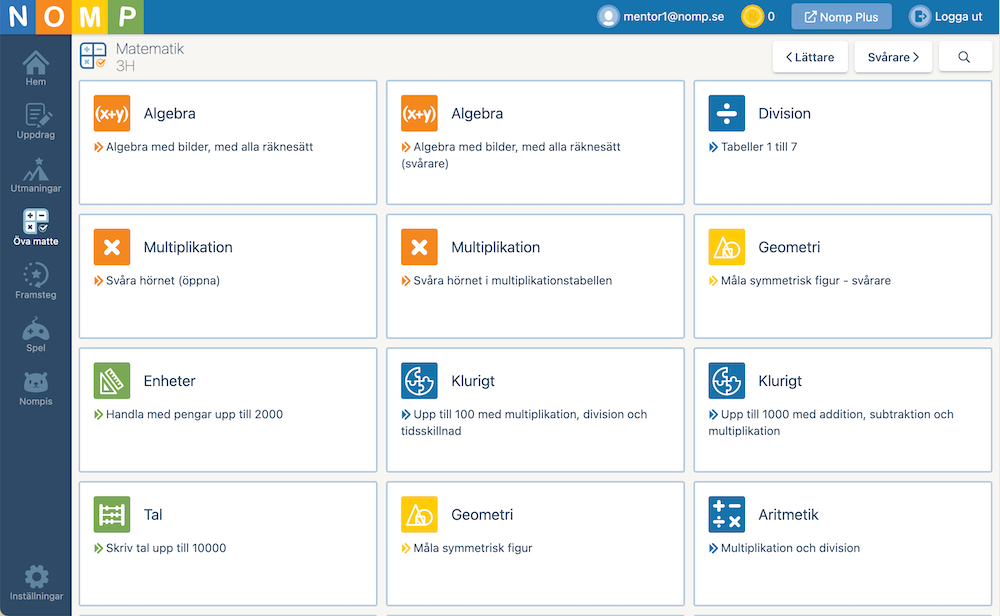Click (x+y) icon of Algebra svårare card
Screen dimensions: 1000x616
click(419, 114)
